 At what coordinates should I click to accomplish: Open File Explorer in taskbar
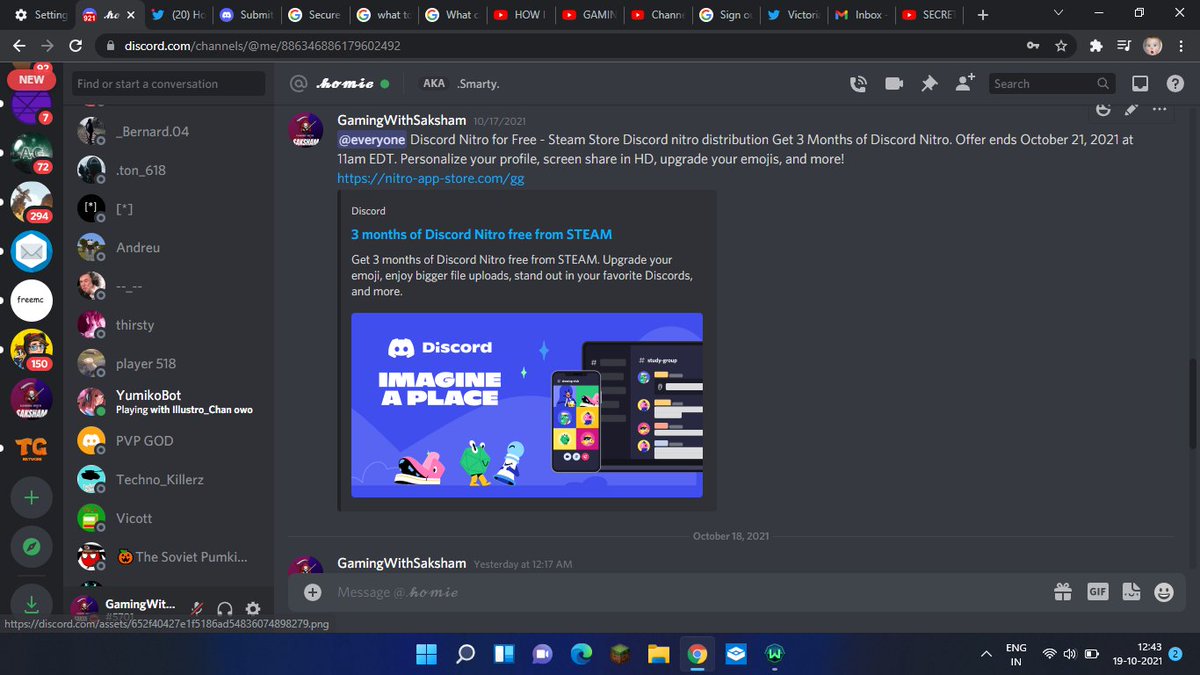point(657,653)
